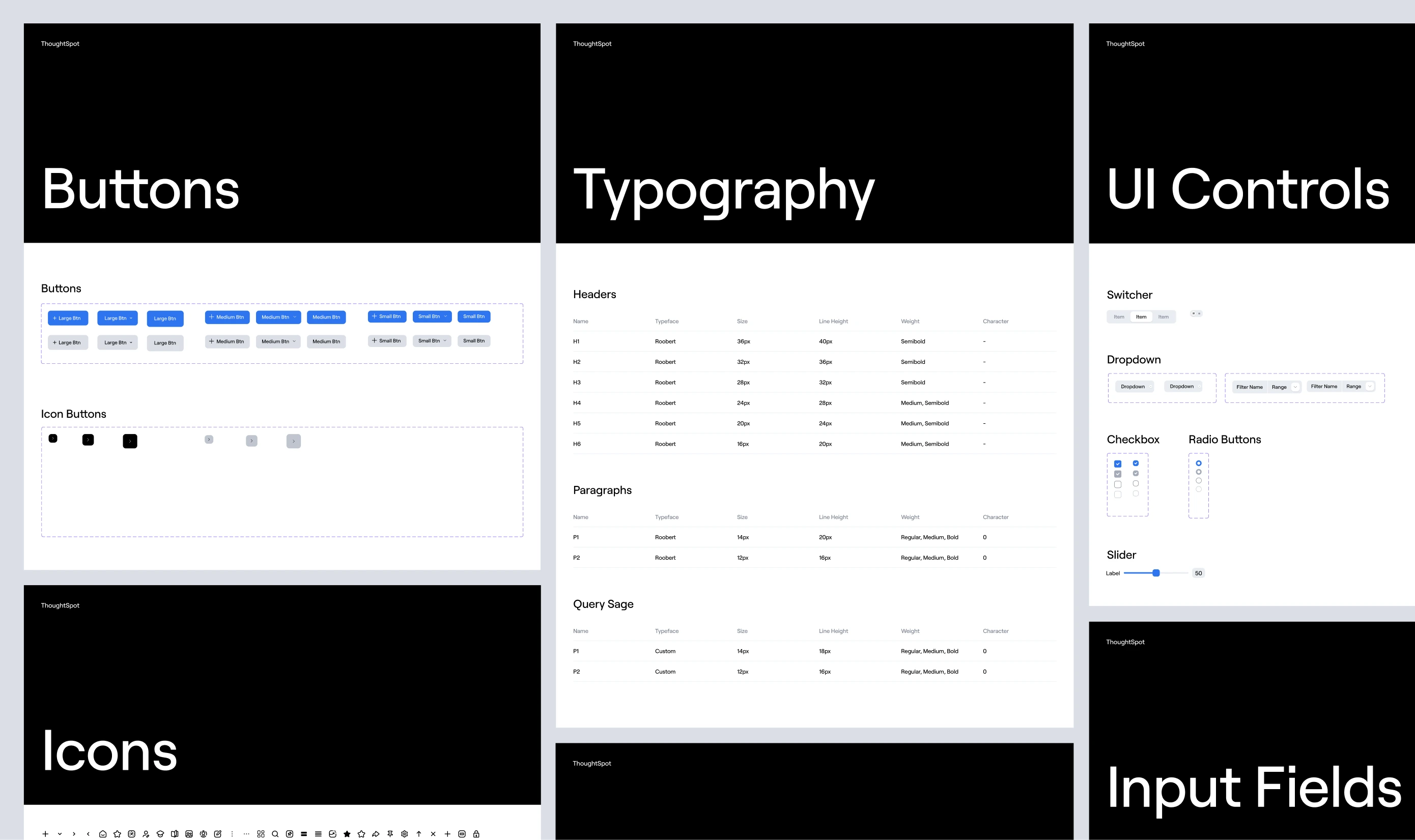Click the filled black star icon

[x=347, y=834]
